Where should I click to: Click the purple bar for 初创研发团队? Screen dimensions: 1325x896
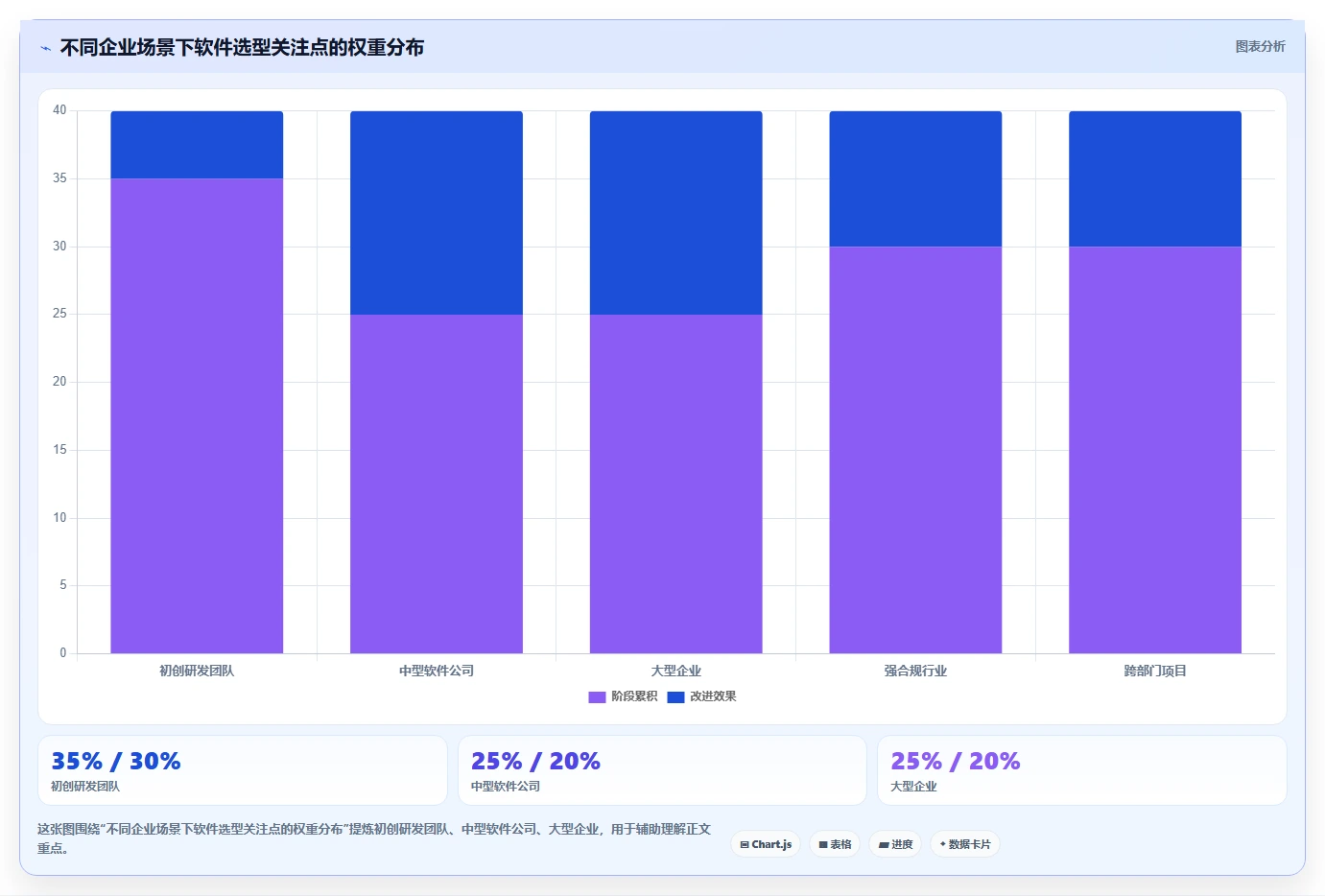coord(197,415)
